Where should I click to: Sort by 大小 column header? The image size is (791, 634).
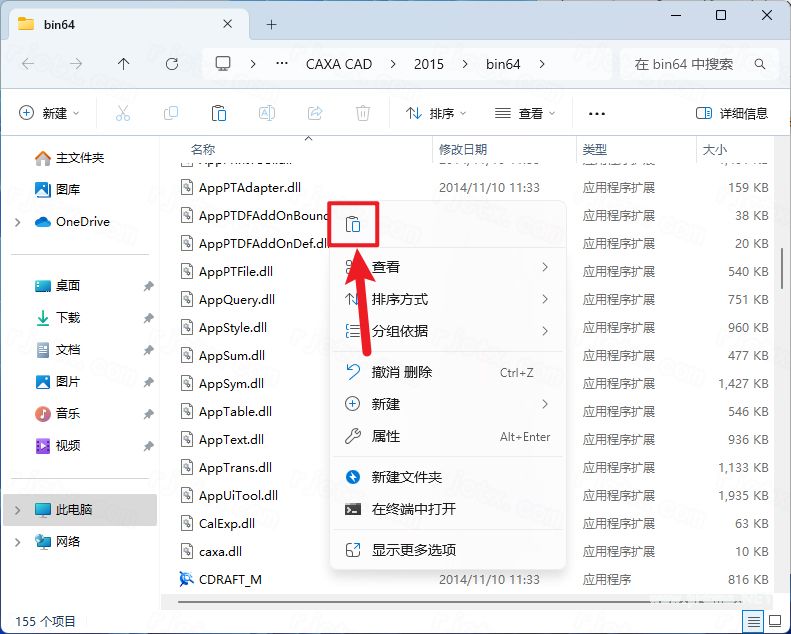point(715,150)
